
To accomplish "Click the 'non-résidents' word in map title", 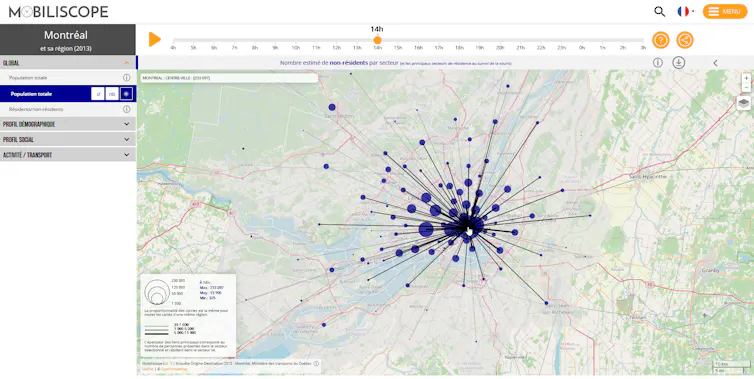I will coord(349,63).
